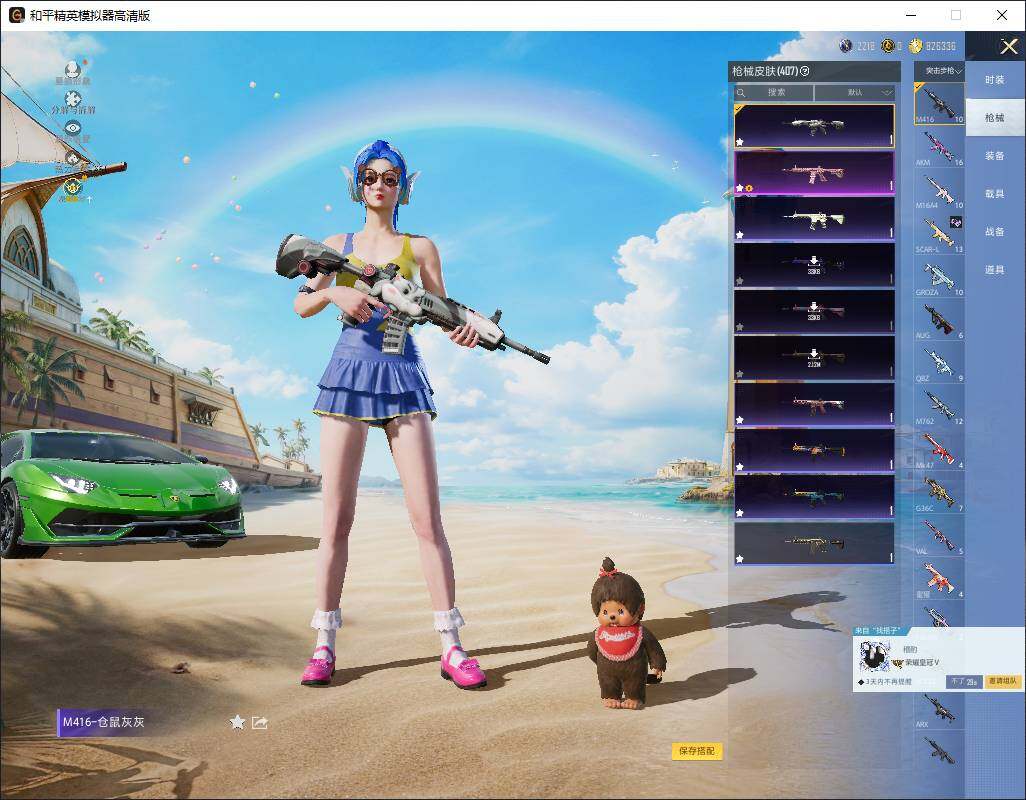Click the gold currency icon showing 826336
The image size is (1026, 800).
click(915, 46)
